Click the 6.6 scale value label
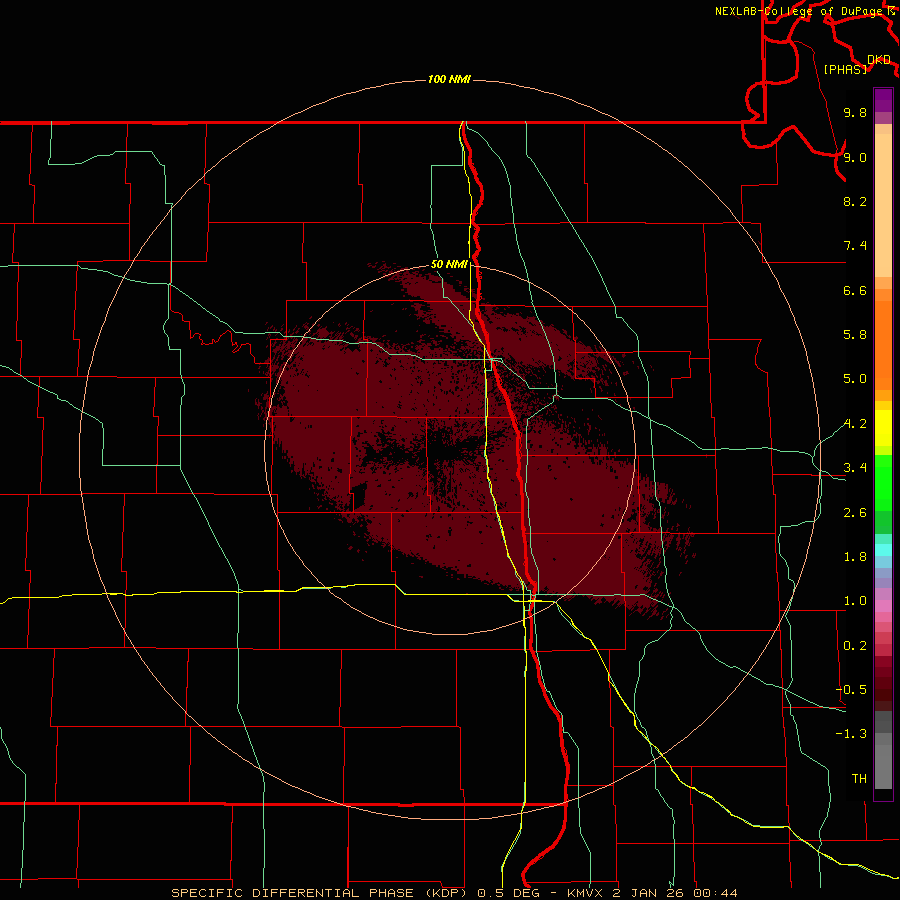The width and height of the screenshot is (900, 900). coord(855,290)
